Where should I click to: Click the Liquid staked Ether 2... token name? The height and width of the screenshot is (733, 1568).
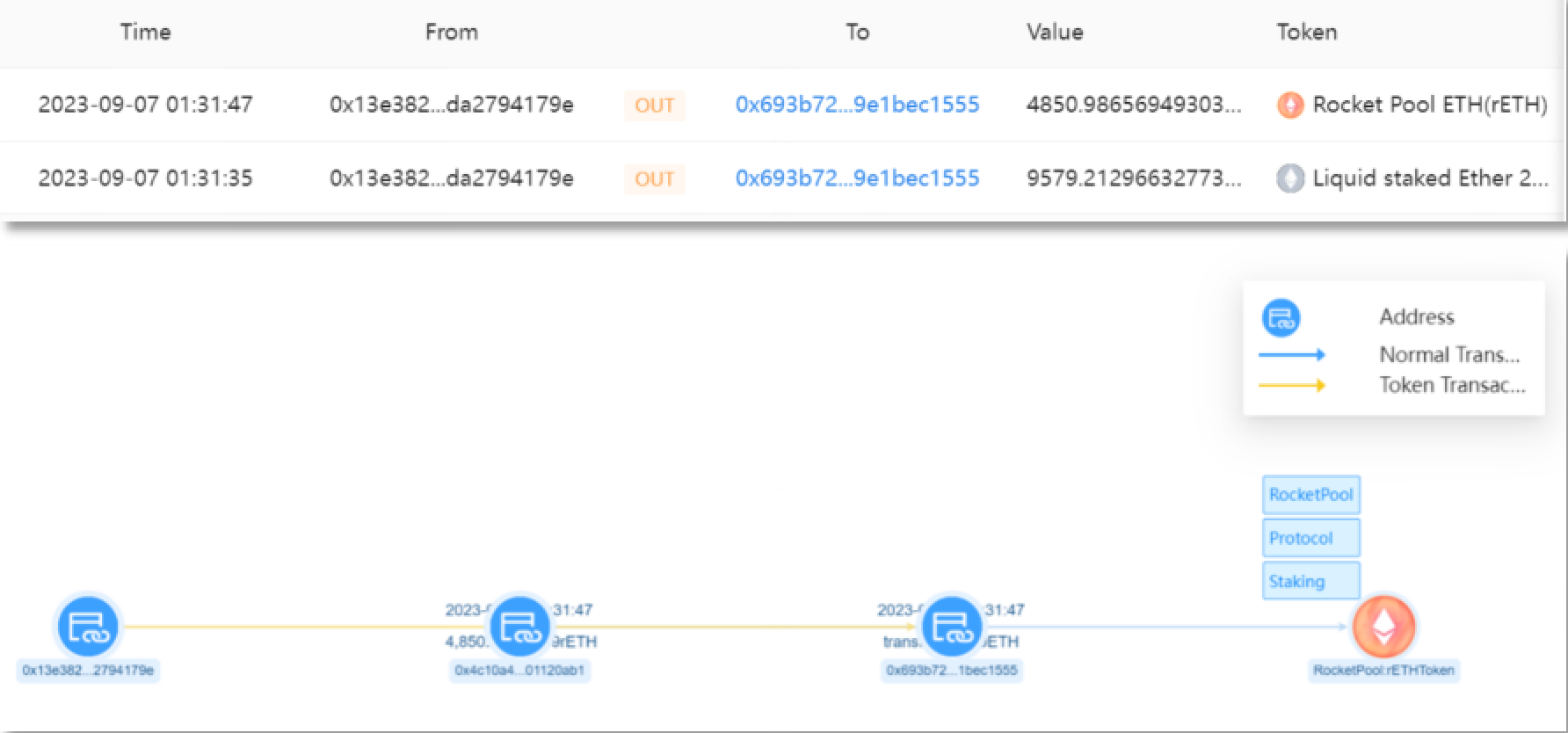click(1430, 178)
